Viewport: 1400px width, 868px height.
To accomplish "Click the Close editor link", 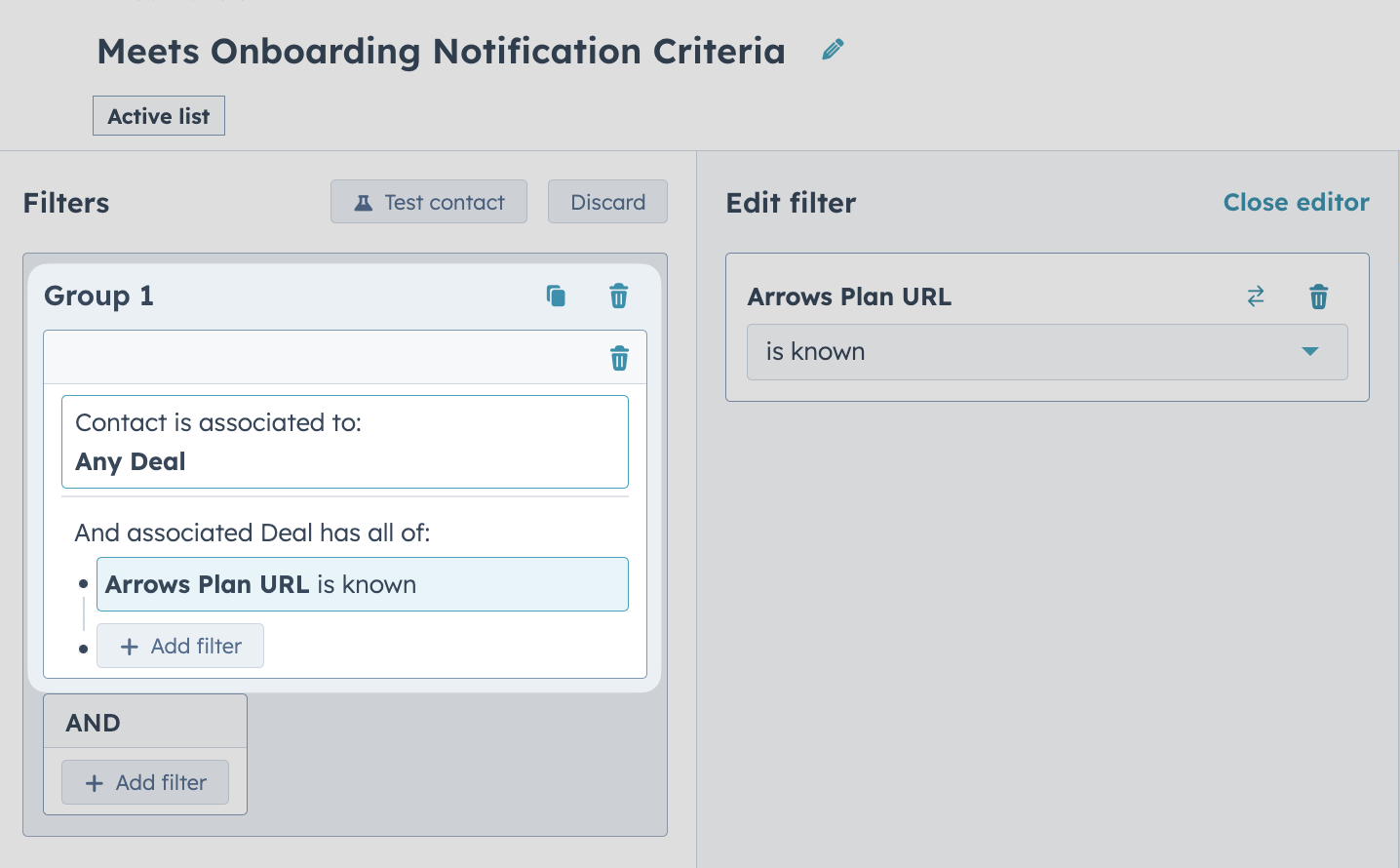I will tap(1296, 202).
